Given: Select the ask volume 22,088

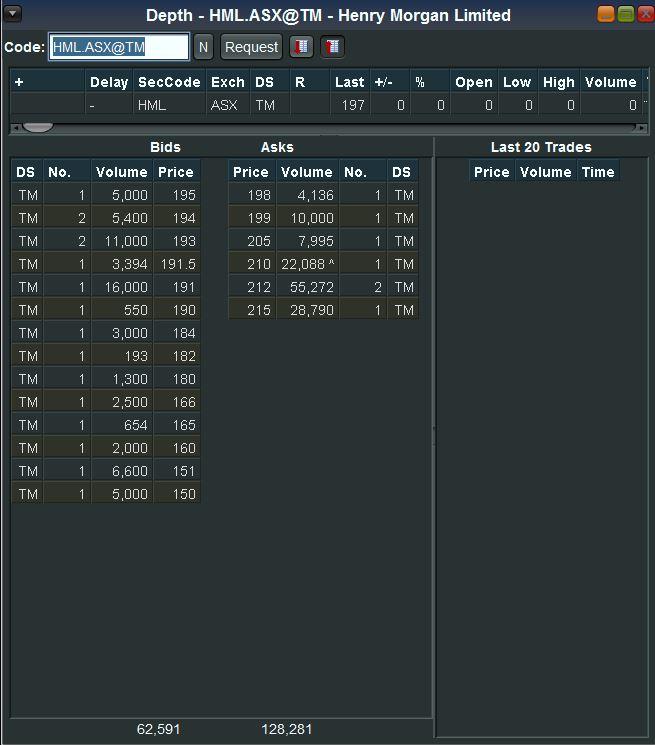Looking at the screenshot, I should coord(308,264).
